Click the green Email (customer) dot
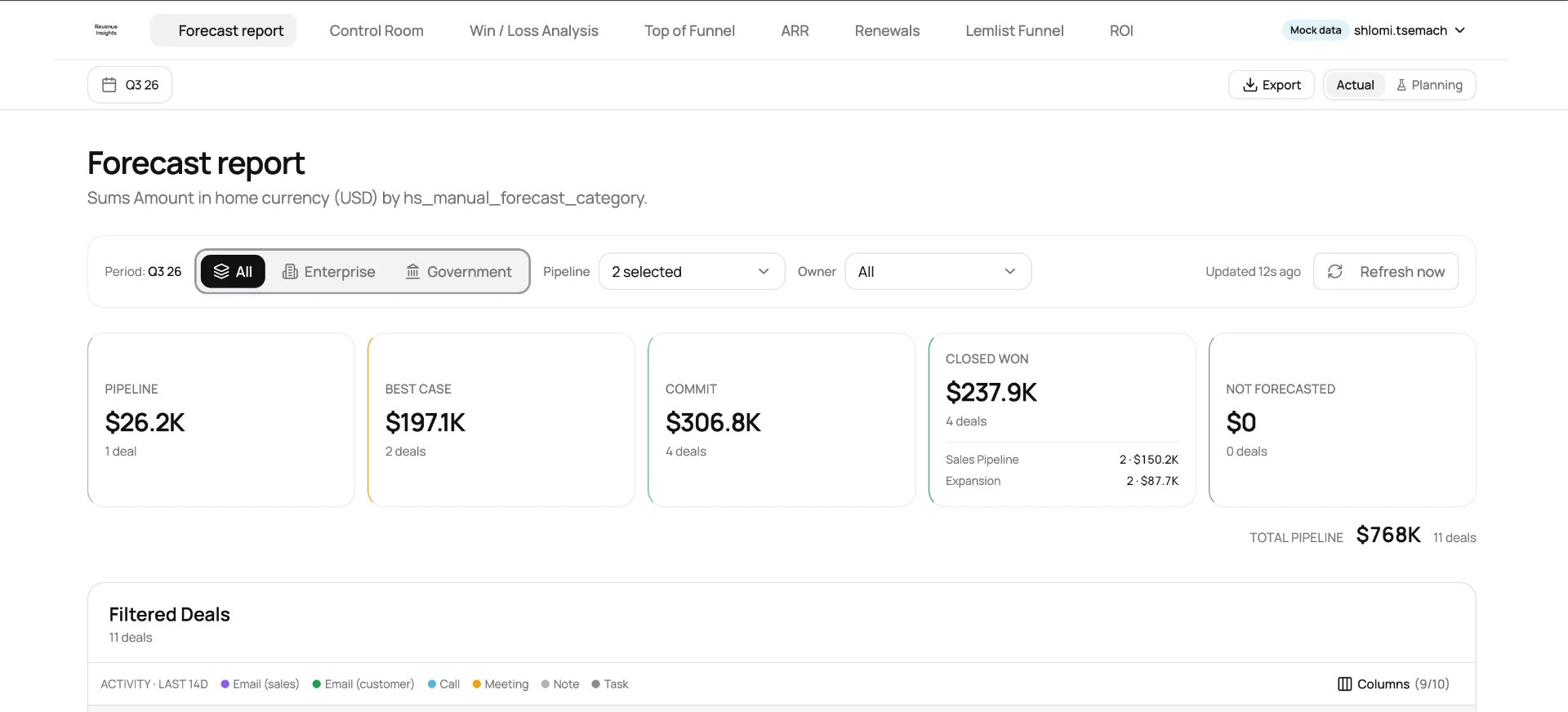Viewport: 1568px width, 712px height. pyautogui.click(x=316, y=684)
